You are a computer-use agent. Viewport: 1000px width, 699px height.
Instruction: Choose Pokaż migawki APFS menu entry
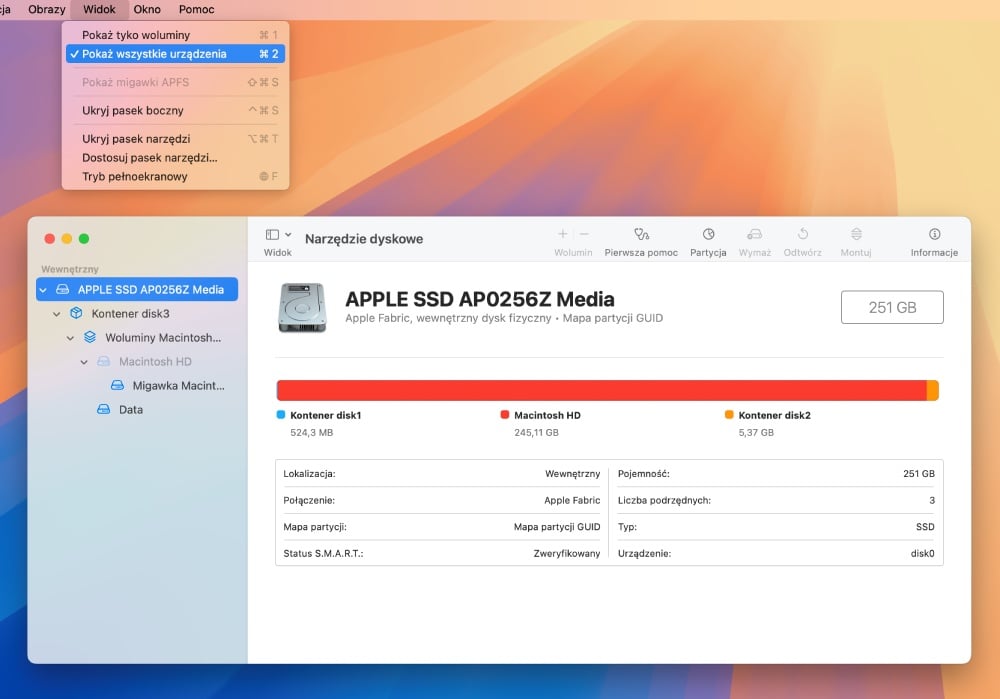click(175, 82)
